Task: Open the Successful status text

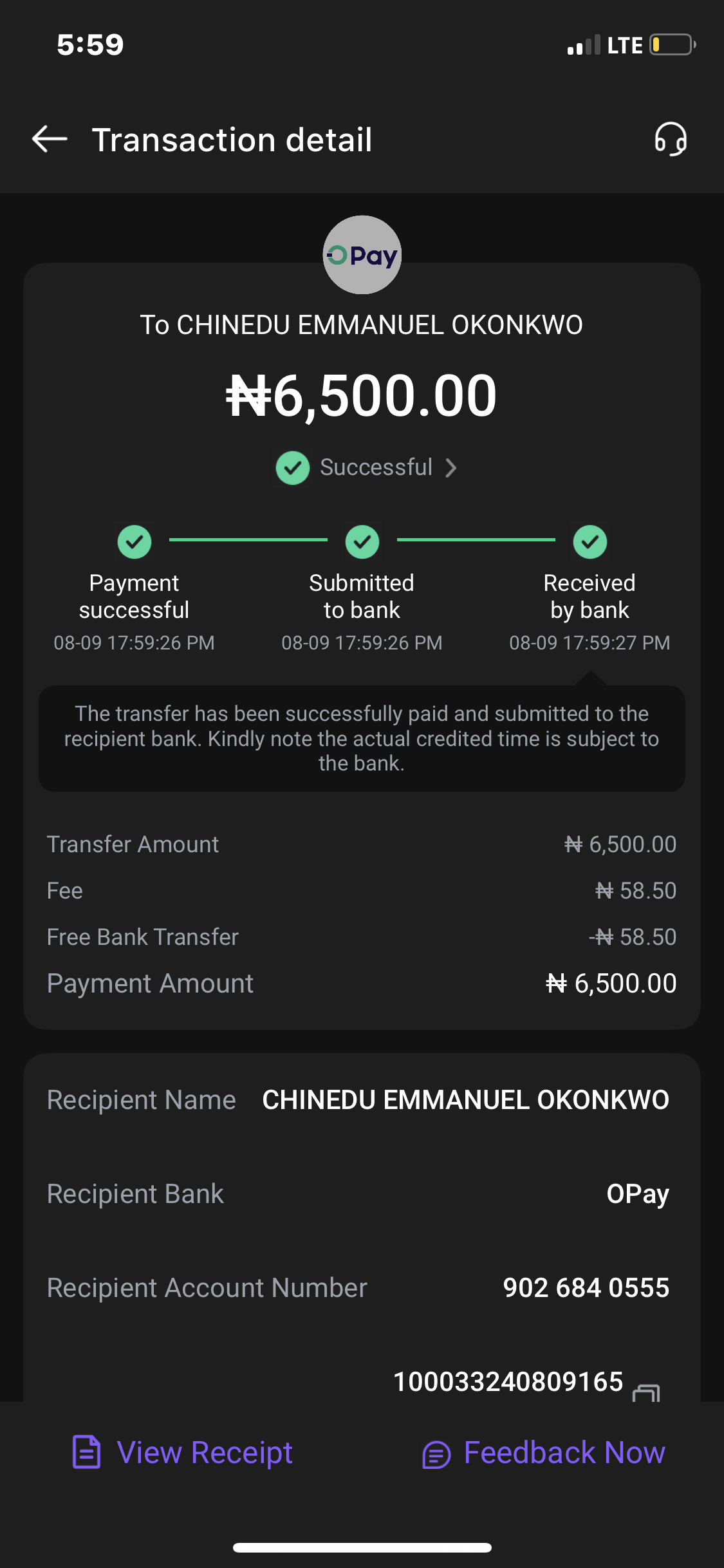Action: tap(376, 467)
